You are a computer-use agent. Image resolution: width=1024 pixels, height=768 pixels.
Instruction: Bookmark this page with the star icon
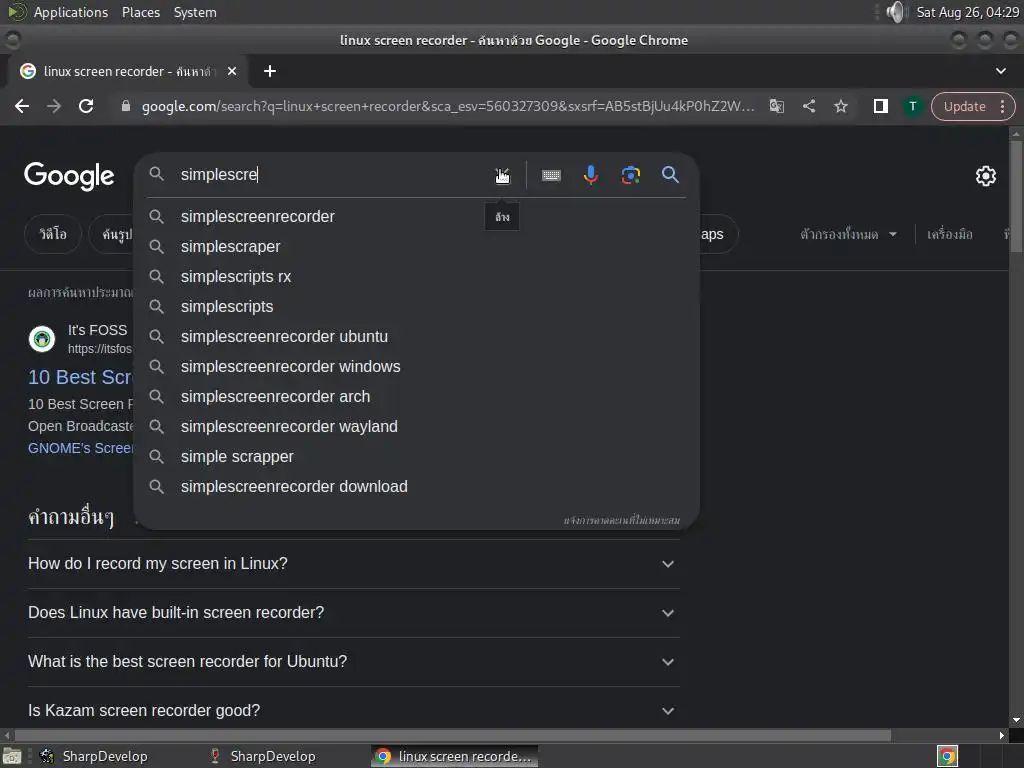click(840, 106)
